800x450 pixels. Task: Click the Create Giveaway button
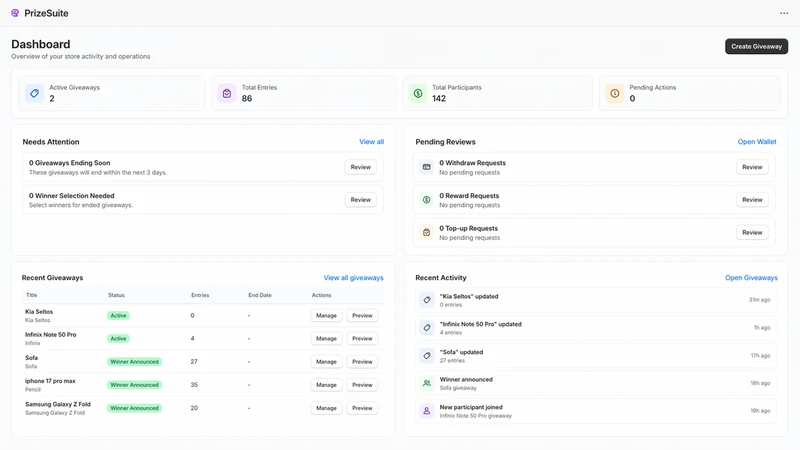click(x=756, y=46)
